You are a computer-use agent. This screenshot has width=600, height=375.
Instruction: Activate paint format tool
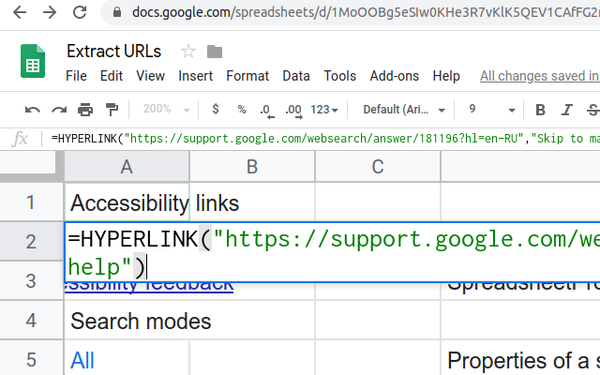coord(112,110)
